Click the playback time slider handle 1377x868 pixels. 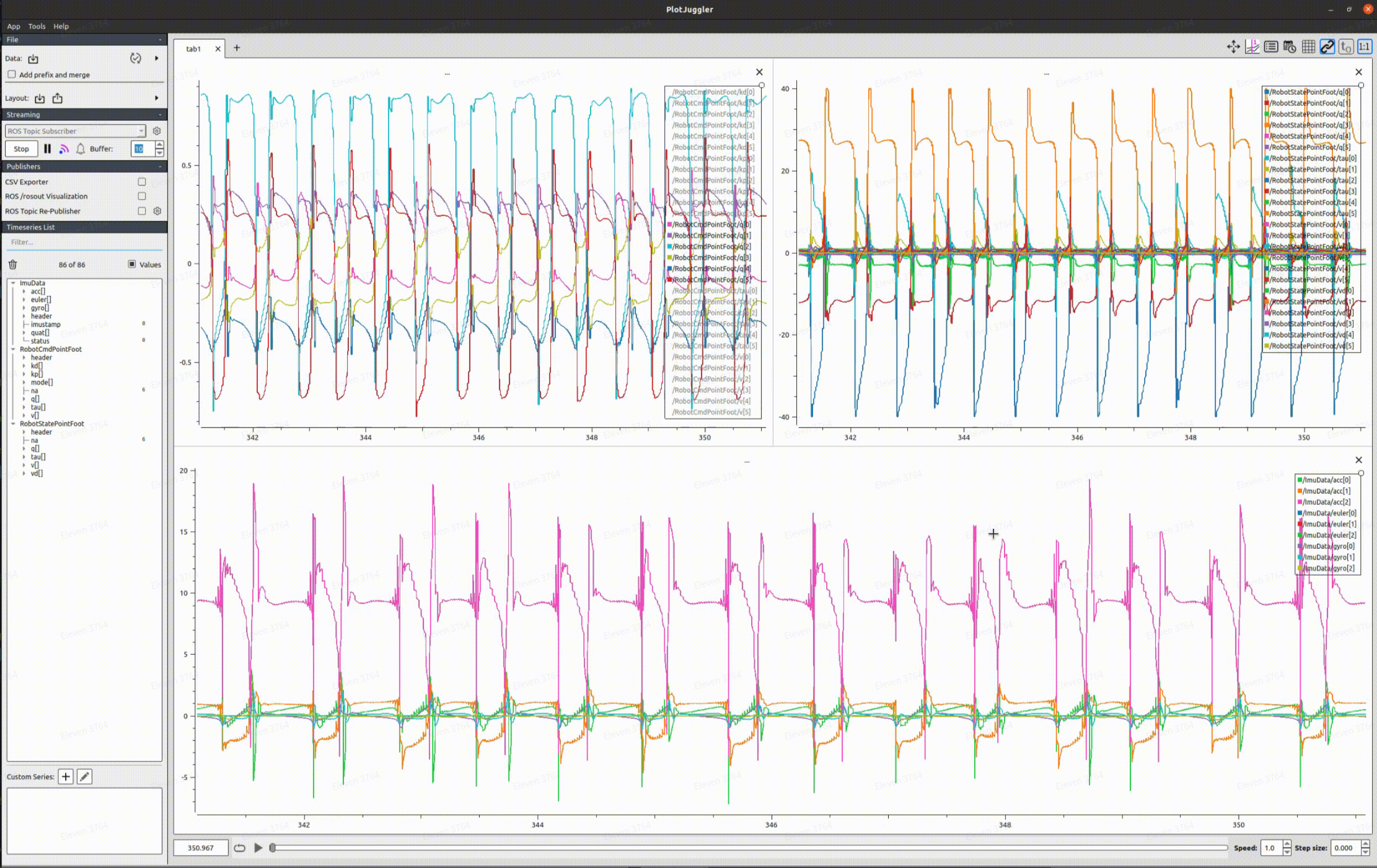273,848
